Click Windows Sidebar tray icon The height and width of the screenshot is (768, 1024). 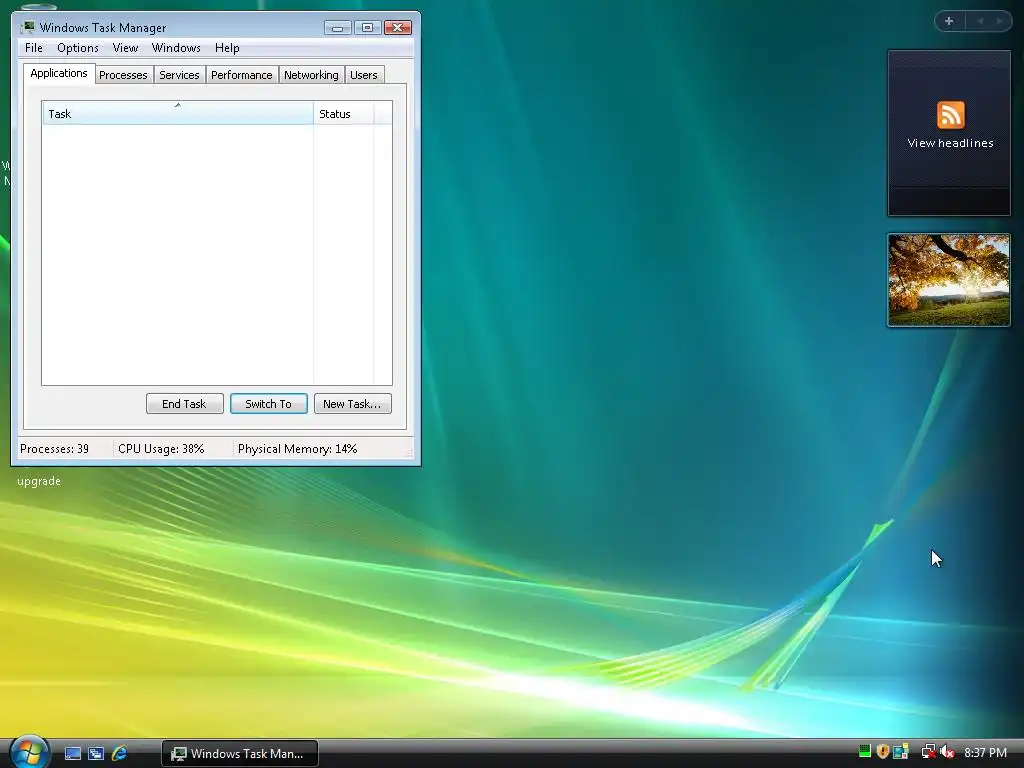point(901,752)
